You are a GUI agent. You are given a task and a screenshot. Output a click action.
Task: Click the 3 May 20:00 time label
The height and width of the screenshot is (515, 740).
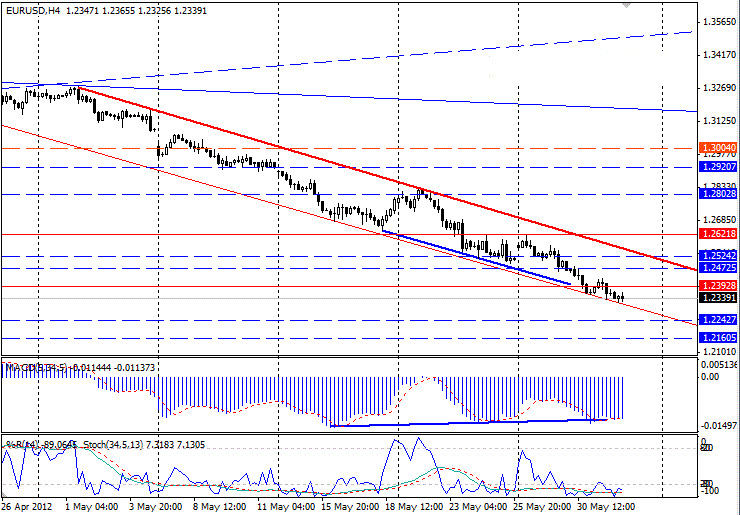point(155,507)
